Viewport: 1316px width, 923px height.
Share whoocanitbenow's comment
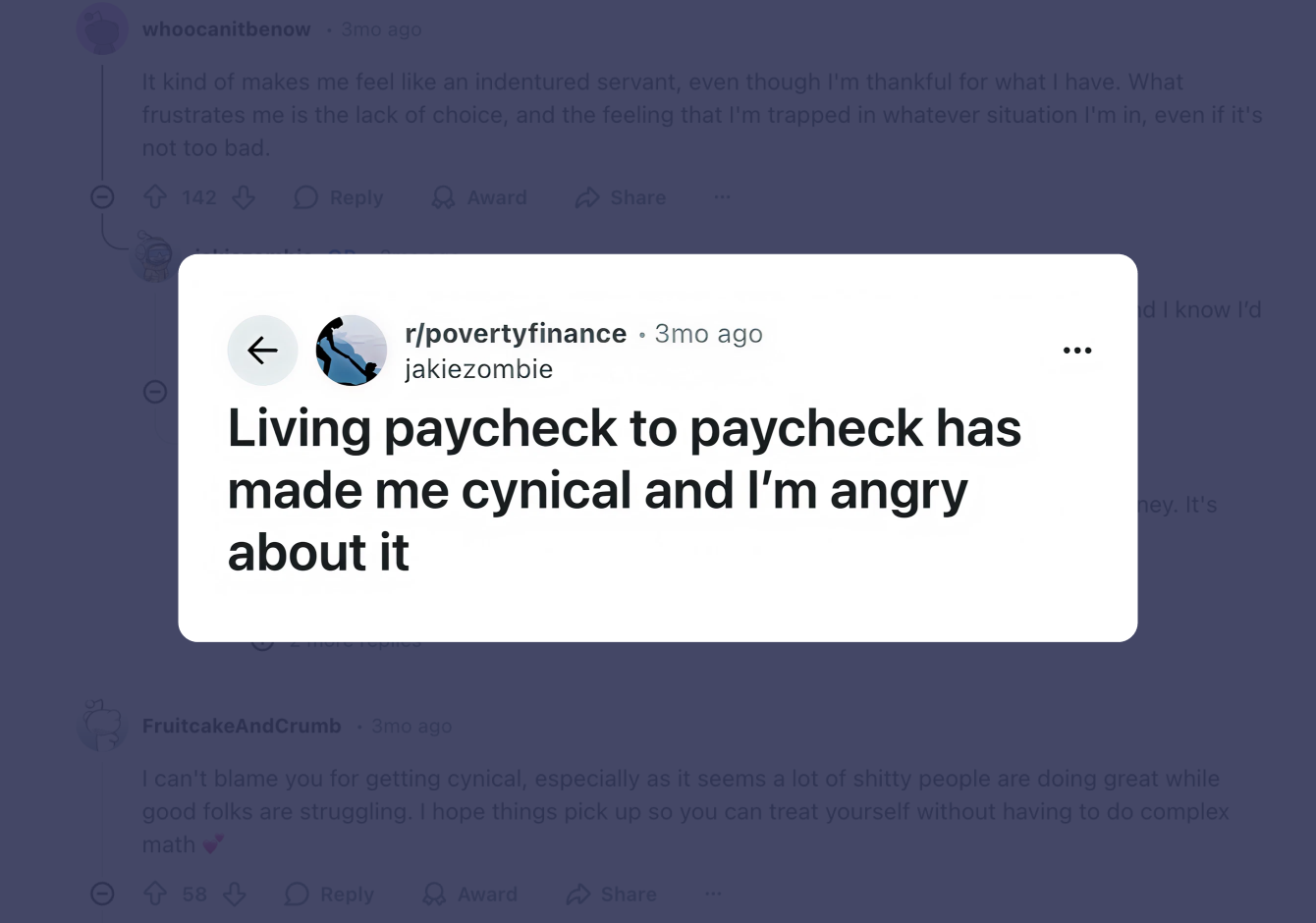[x=621, y=197]
